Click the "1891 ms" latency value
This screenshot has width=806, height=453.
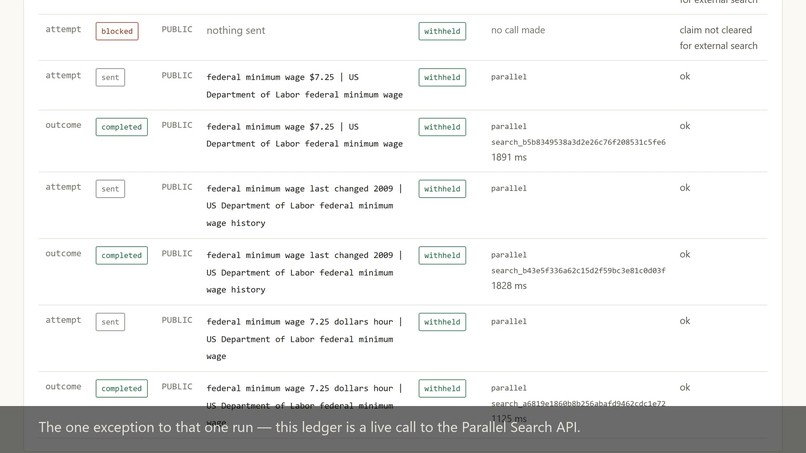point(509,157)
